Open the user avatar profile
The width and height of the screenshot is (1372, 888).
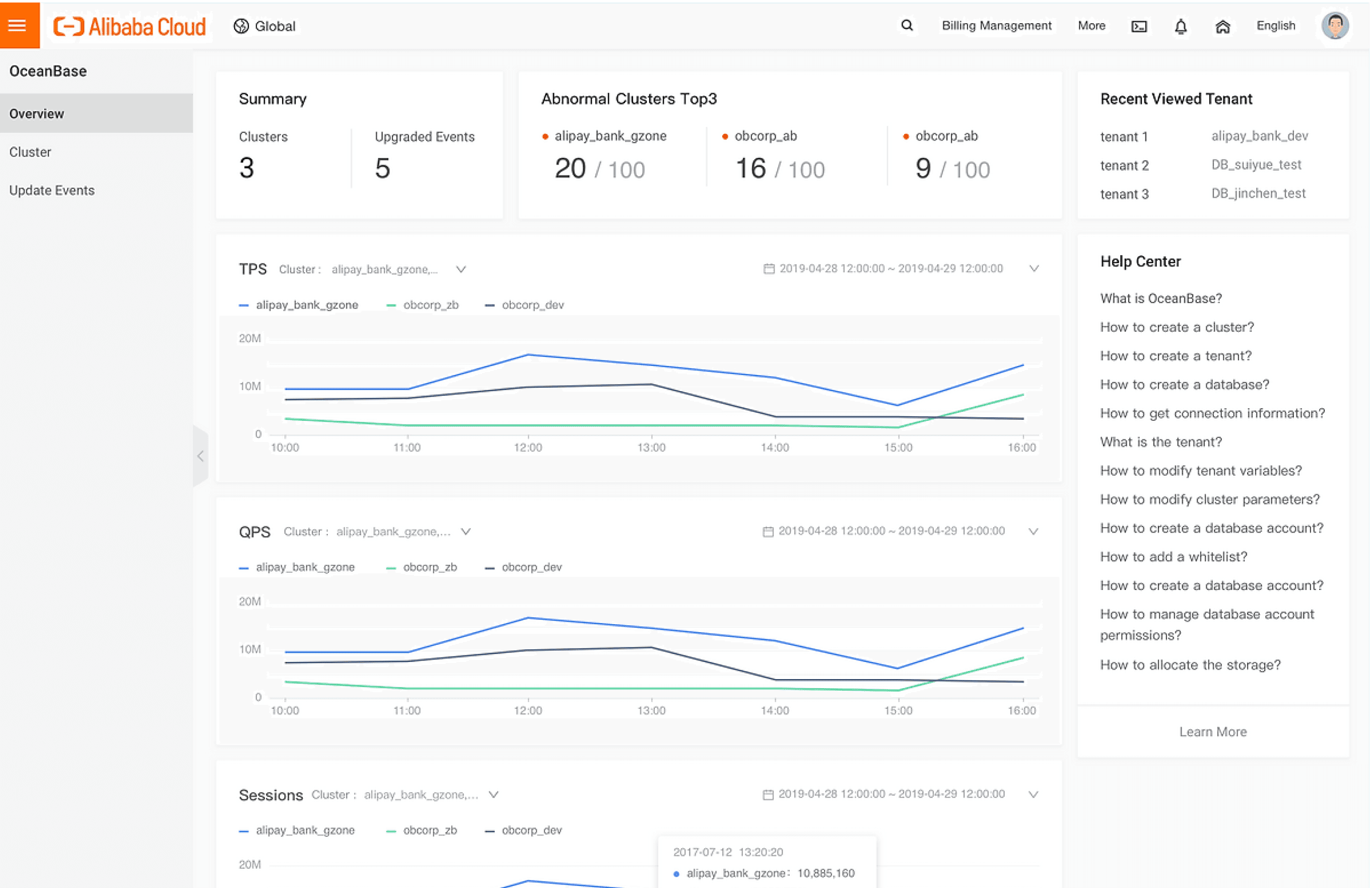1335,26
